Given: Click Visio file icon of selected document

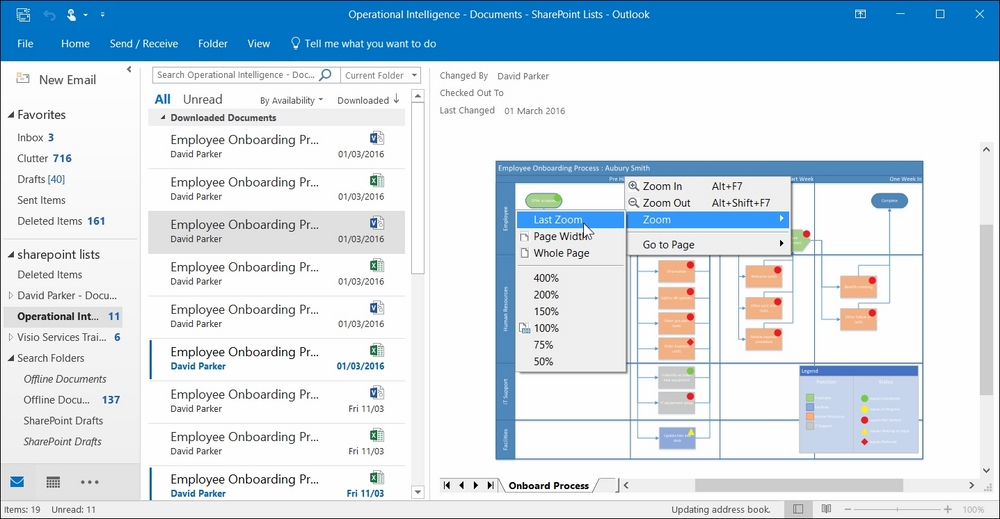Looking at the screenshot, I should 376,223.
